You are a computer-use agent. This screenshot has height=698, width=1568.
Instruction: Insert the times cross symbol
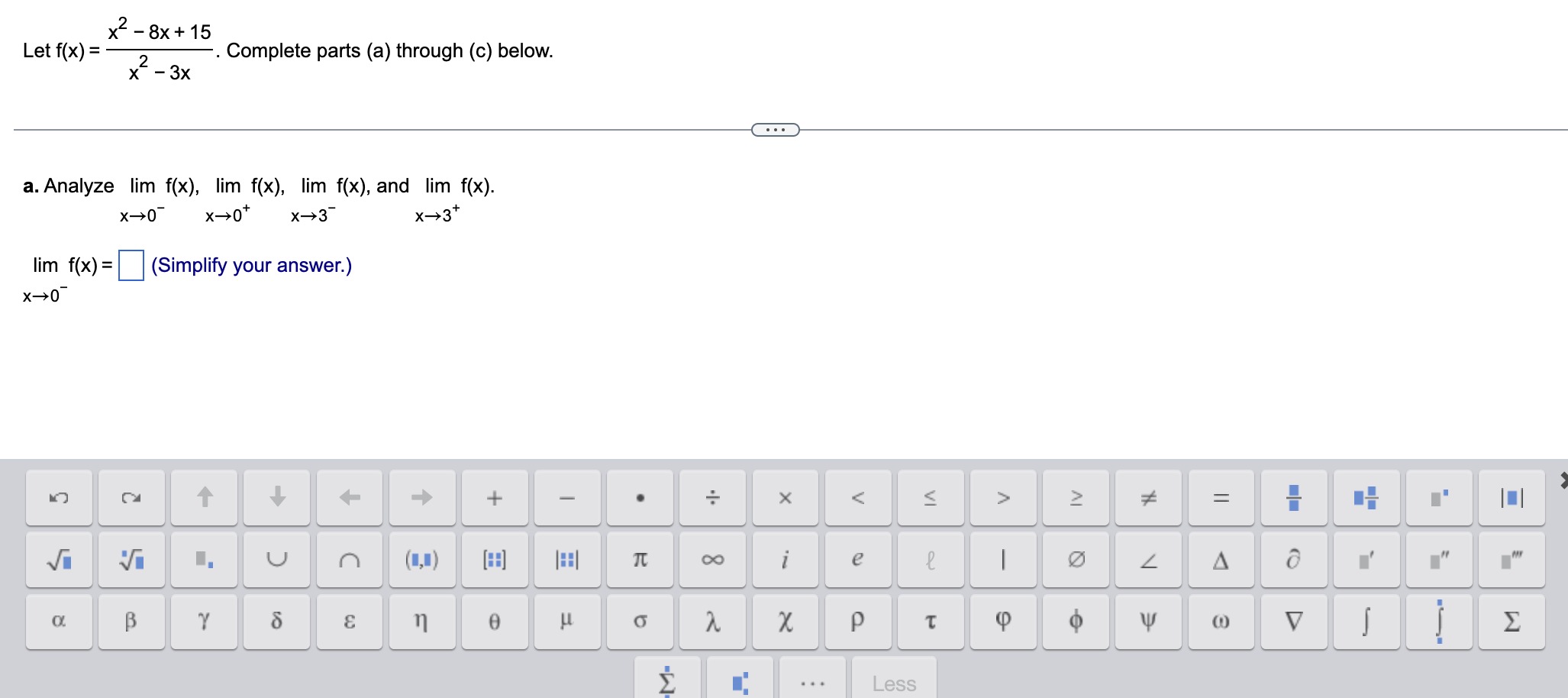point(786,498)
